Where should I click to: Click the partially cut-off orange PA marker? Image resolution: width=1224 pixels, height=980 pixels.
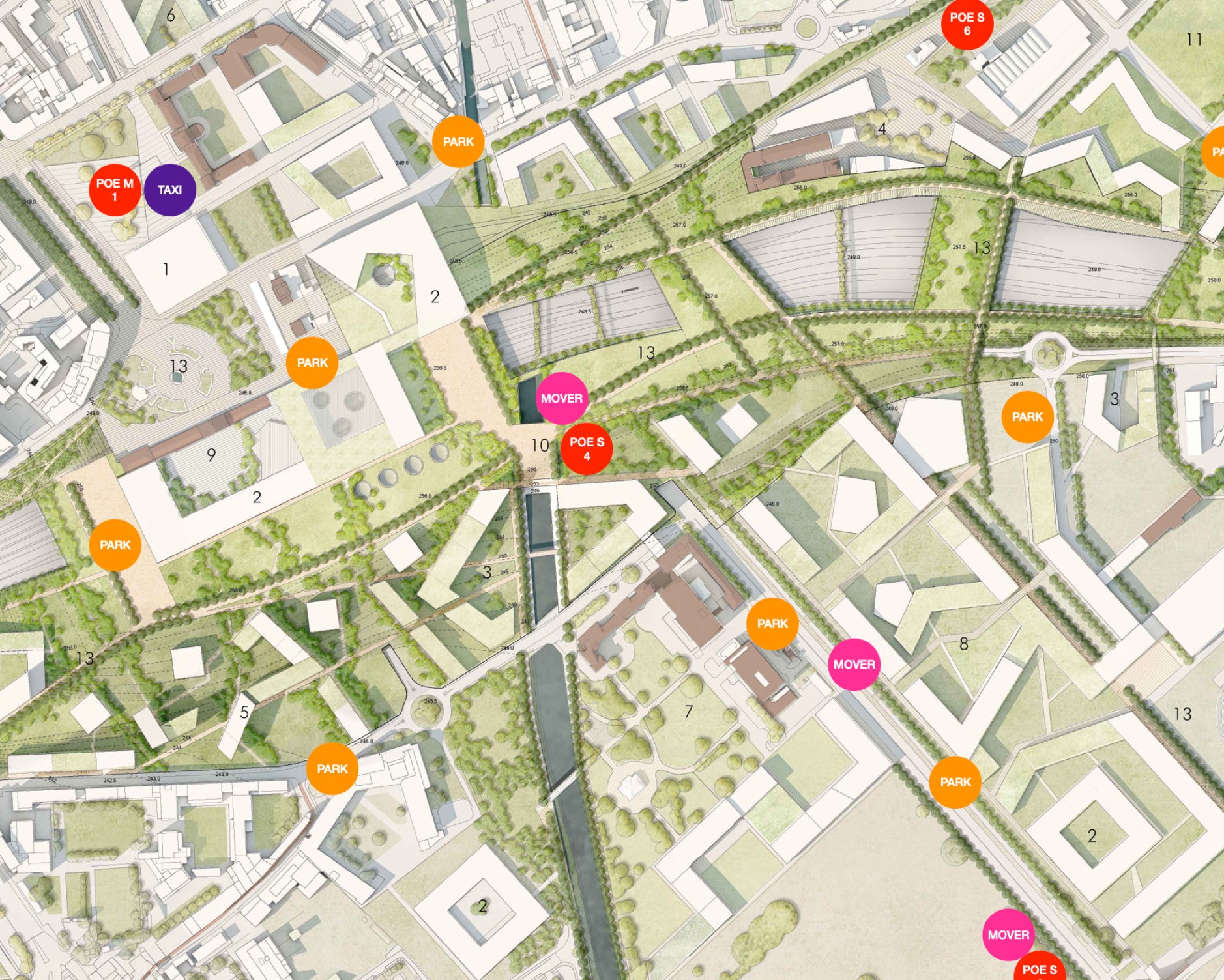click(x=1213, y=152)
